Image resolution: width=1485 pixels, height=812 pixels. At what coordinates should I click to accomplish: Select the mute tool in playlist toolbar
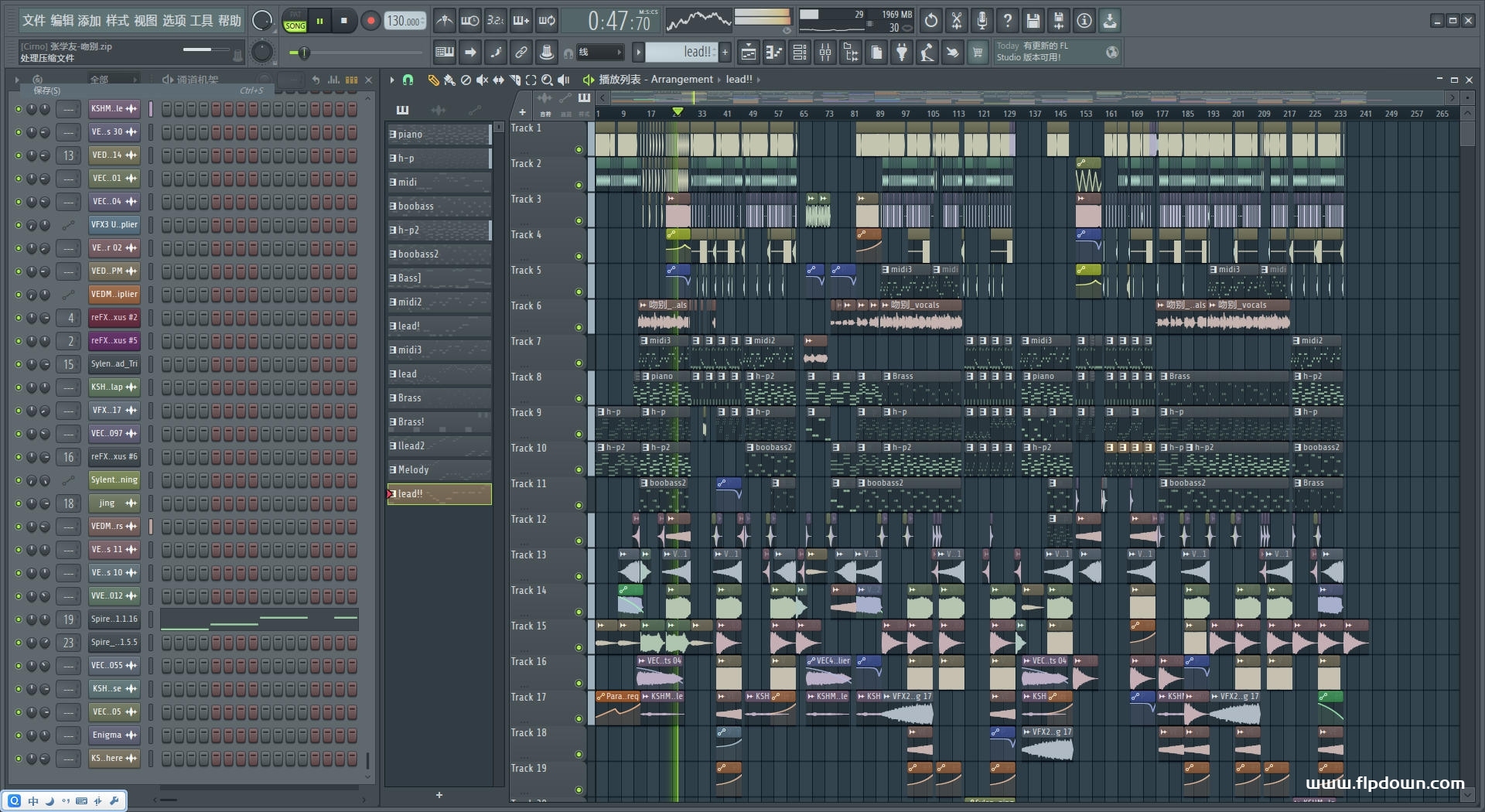(x=482, y=80)
